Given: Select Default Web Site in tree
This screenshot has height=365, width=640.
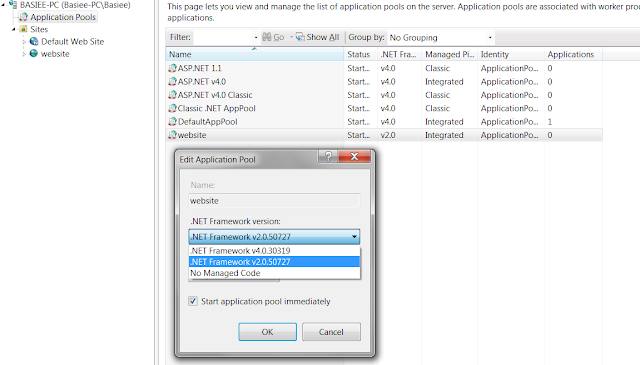Looking at the screenshot, I should [x=73, y=42].
